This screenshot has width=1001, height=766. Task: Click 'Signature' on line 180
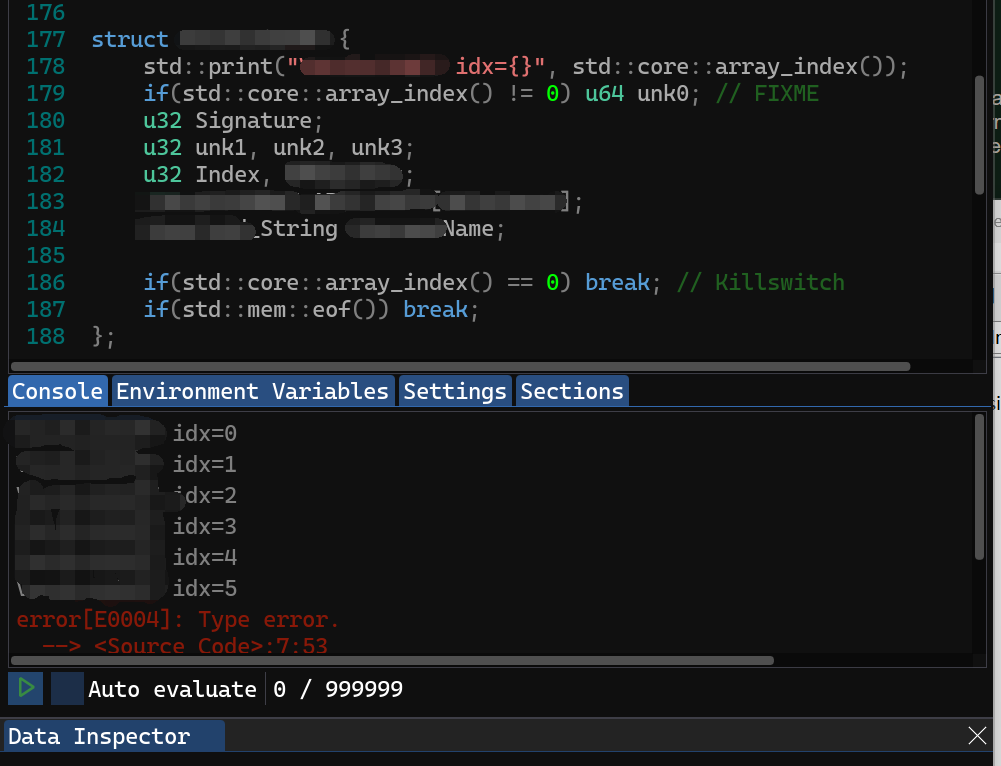[253, 121]
